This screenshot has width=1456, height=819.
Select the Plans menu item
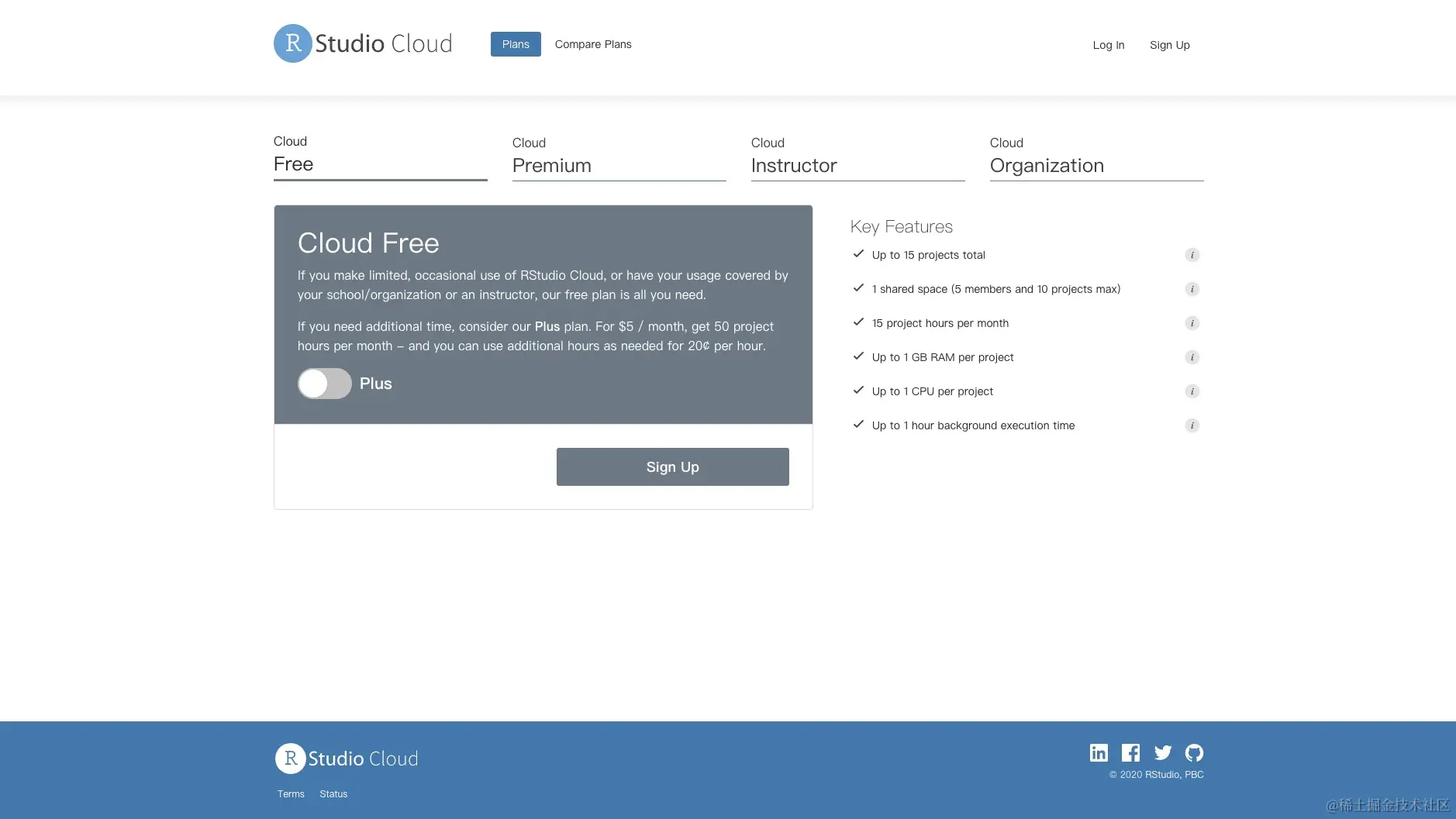tap(515, 44)
